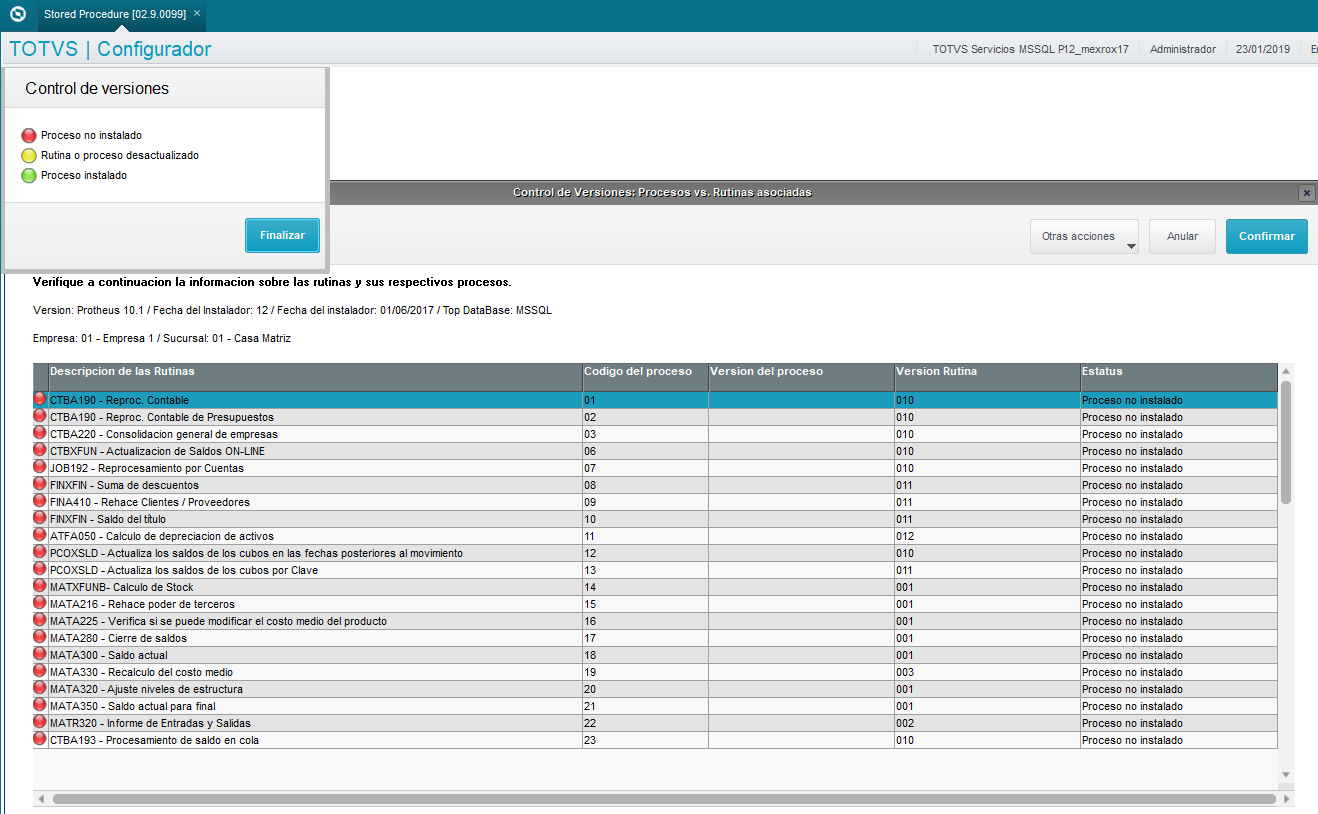Click red status icon for MATA280 row

click(40, 637)
